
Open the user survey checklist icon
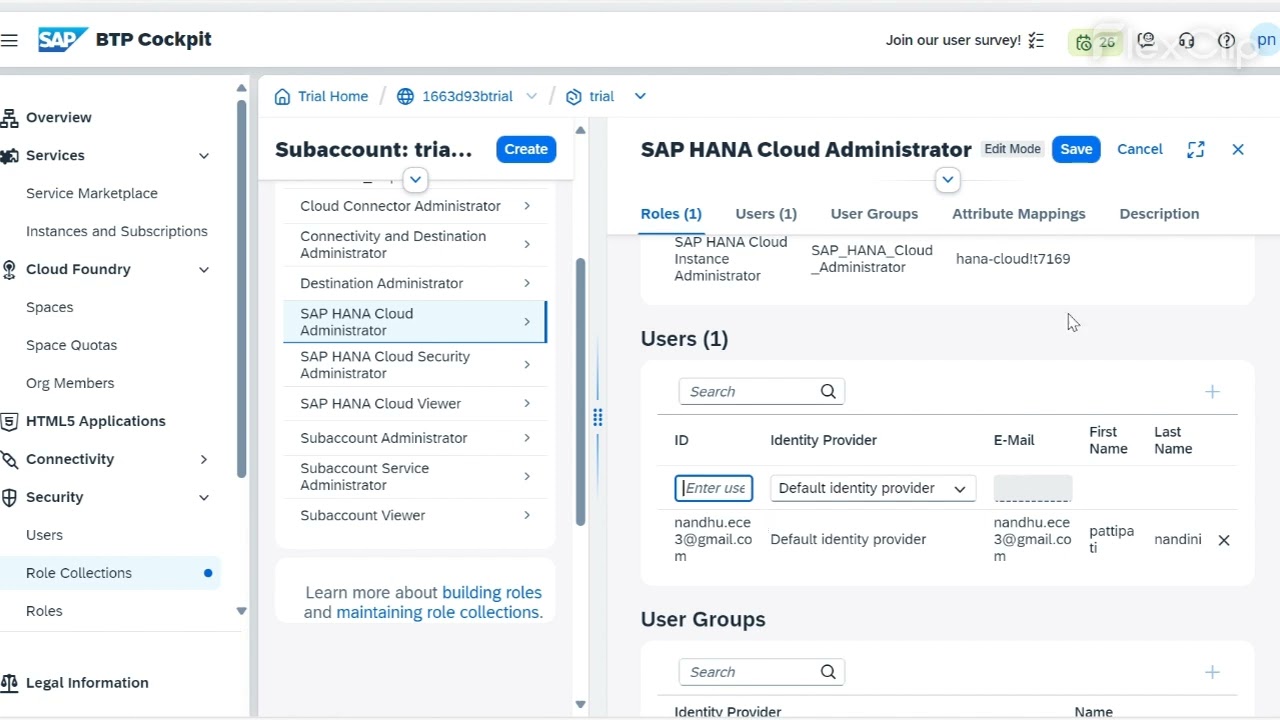[x=1036, y=41]
